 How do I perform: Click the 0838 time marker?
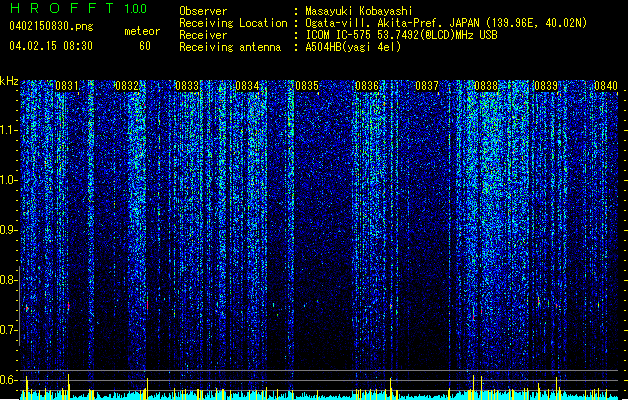point(486,86)
